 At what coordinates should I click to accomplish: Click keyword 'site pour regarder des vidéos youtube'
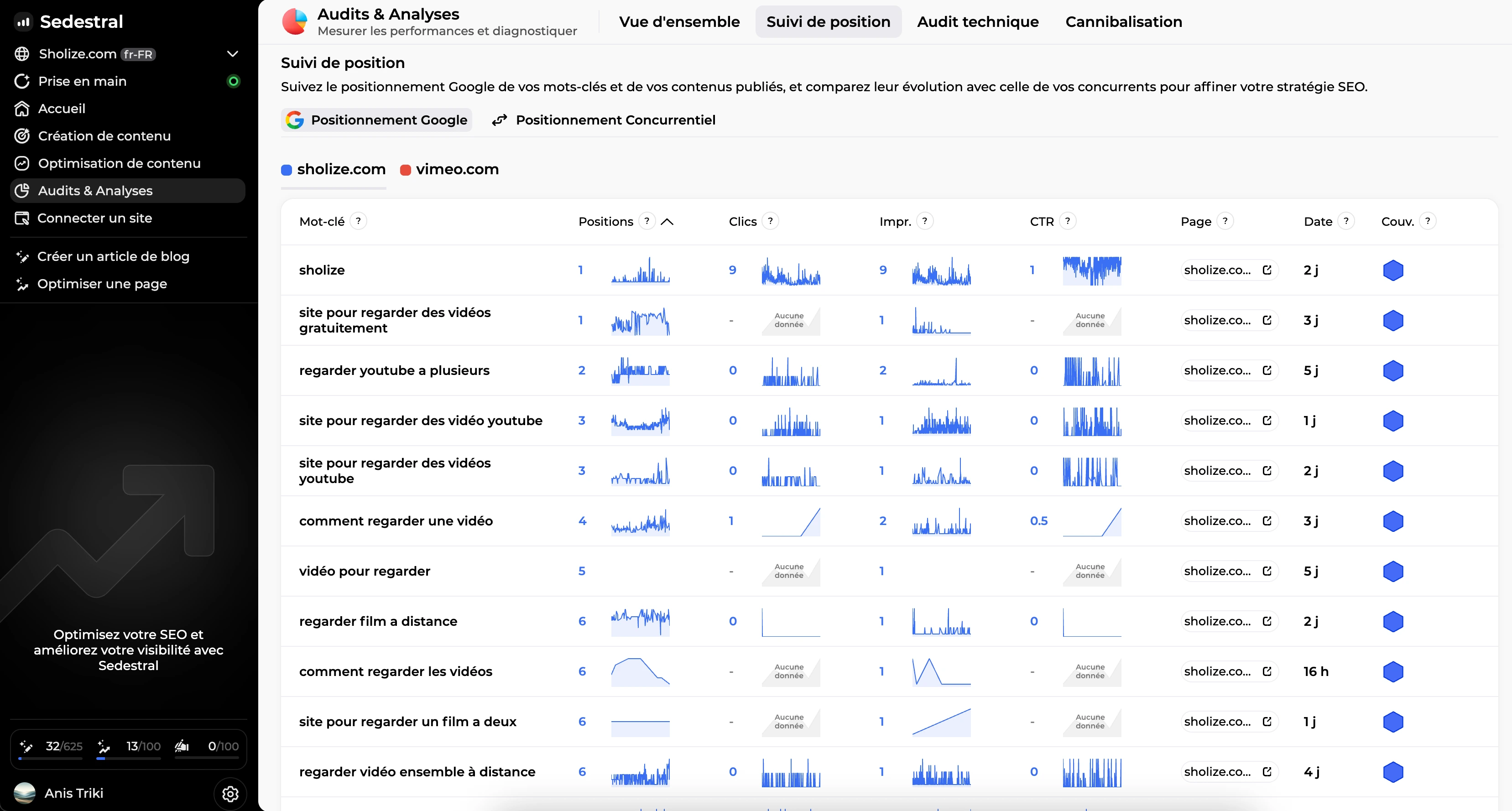pyautogui.click(x=395, y=471)
